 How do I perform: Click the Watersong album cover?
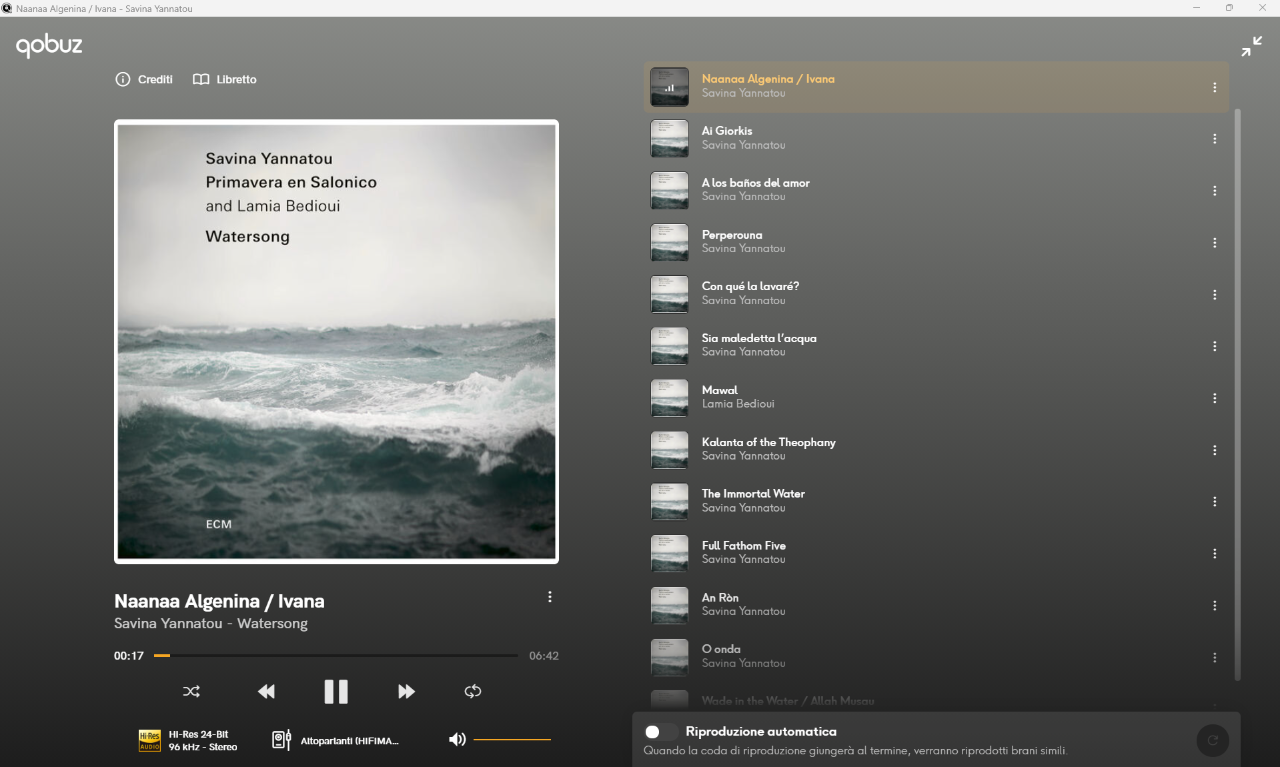[x=336, y=342]
